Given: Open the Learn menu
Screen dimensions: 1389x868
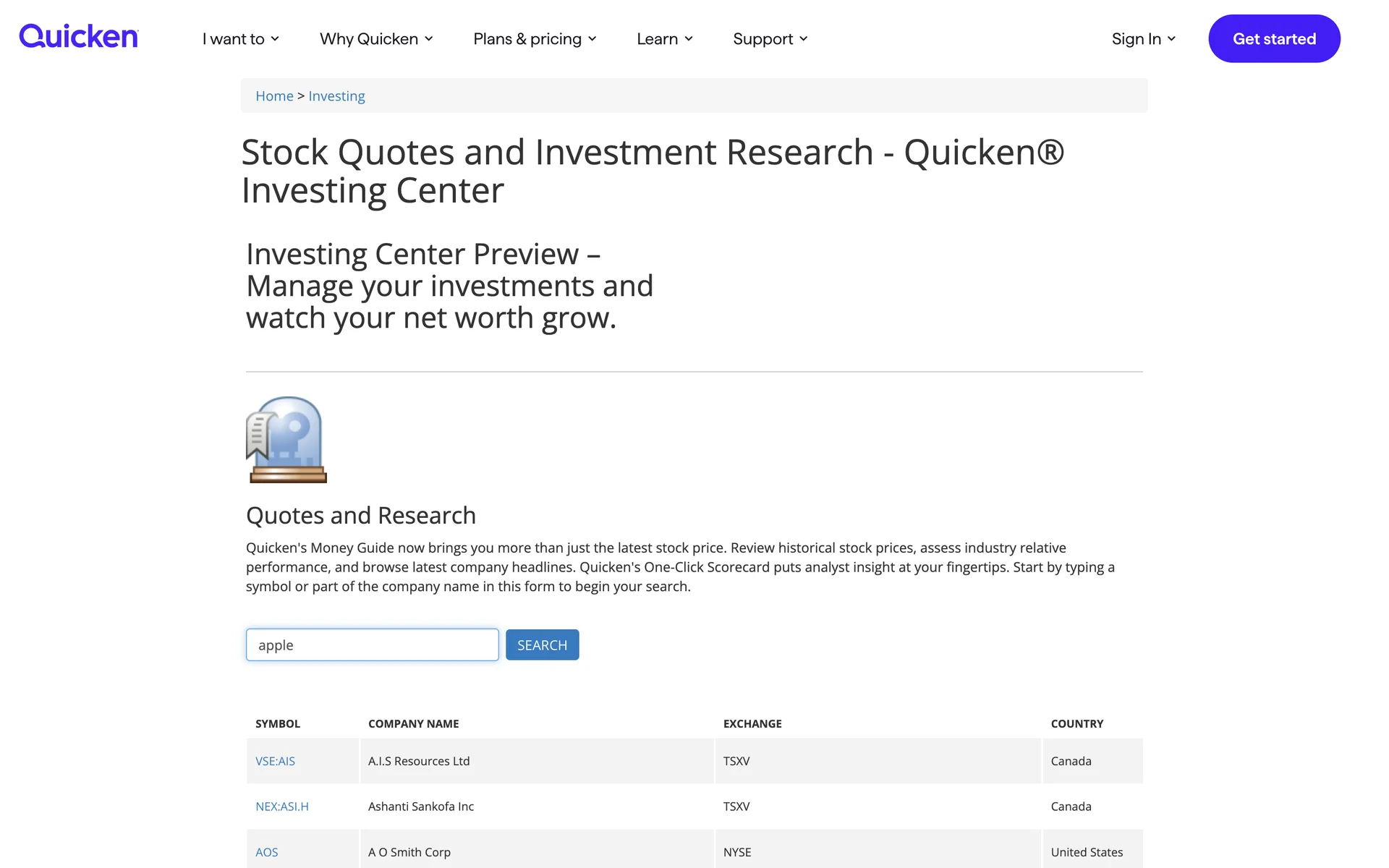Looking at the screenshot, I should pos(664,39).
